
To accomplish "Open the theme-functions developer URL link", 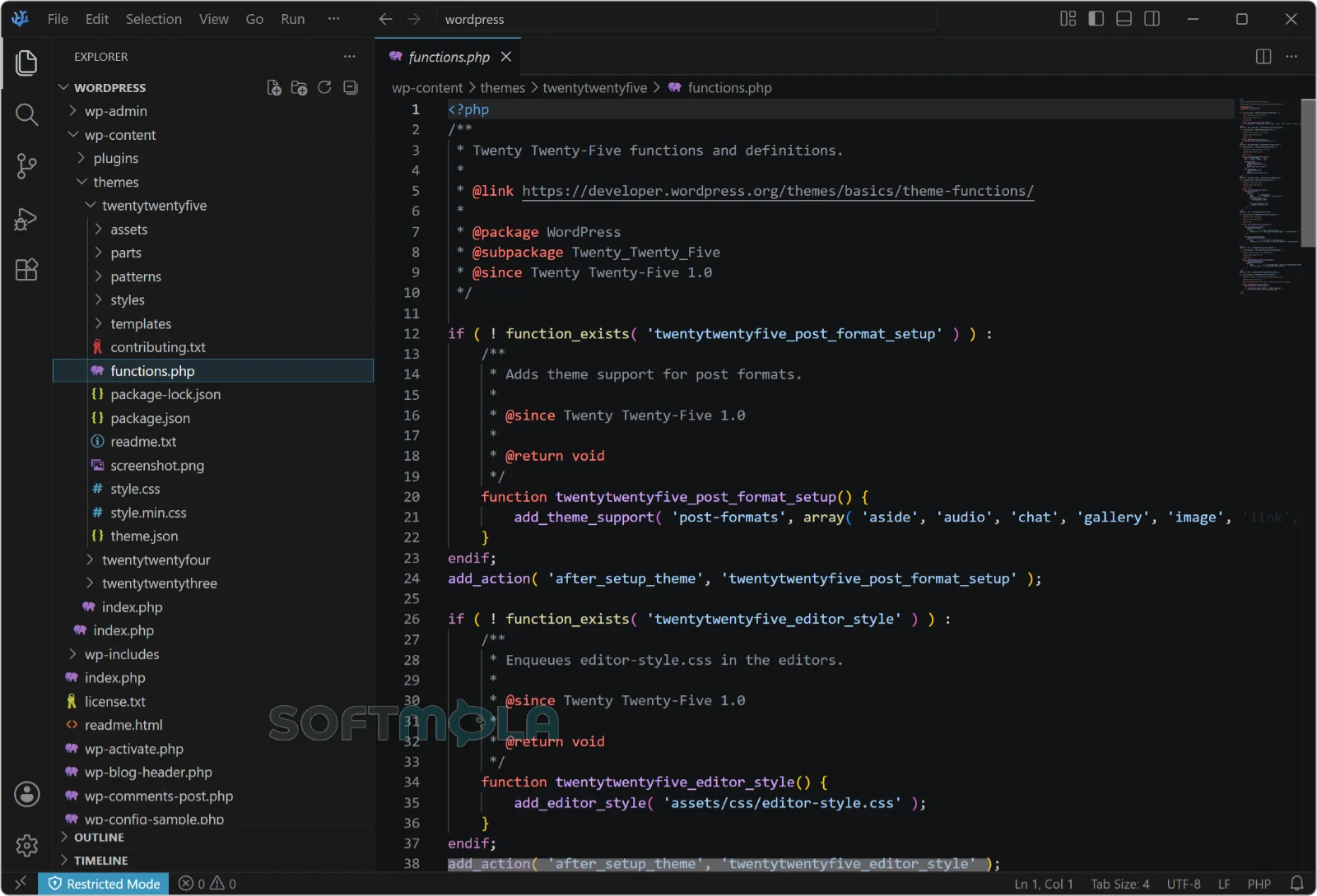I will click(778, 191).
